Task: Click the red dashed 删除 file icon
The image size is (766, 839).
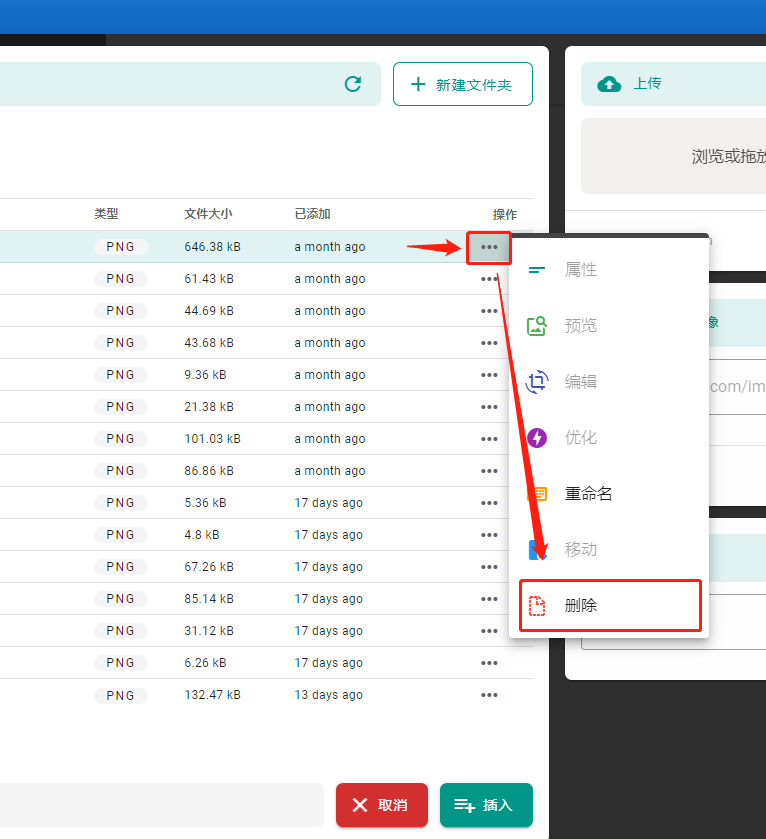Action: click(x=537, y=606)
